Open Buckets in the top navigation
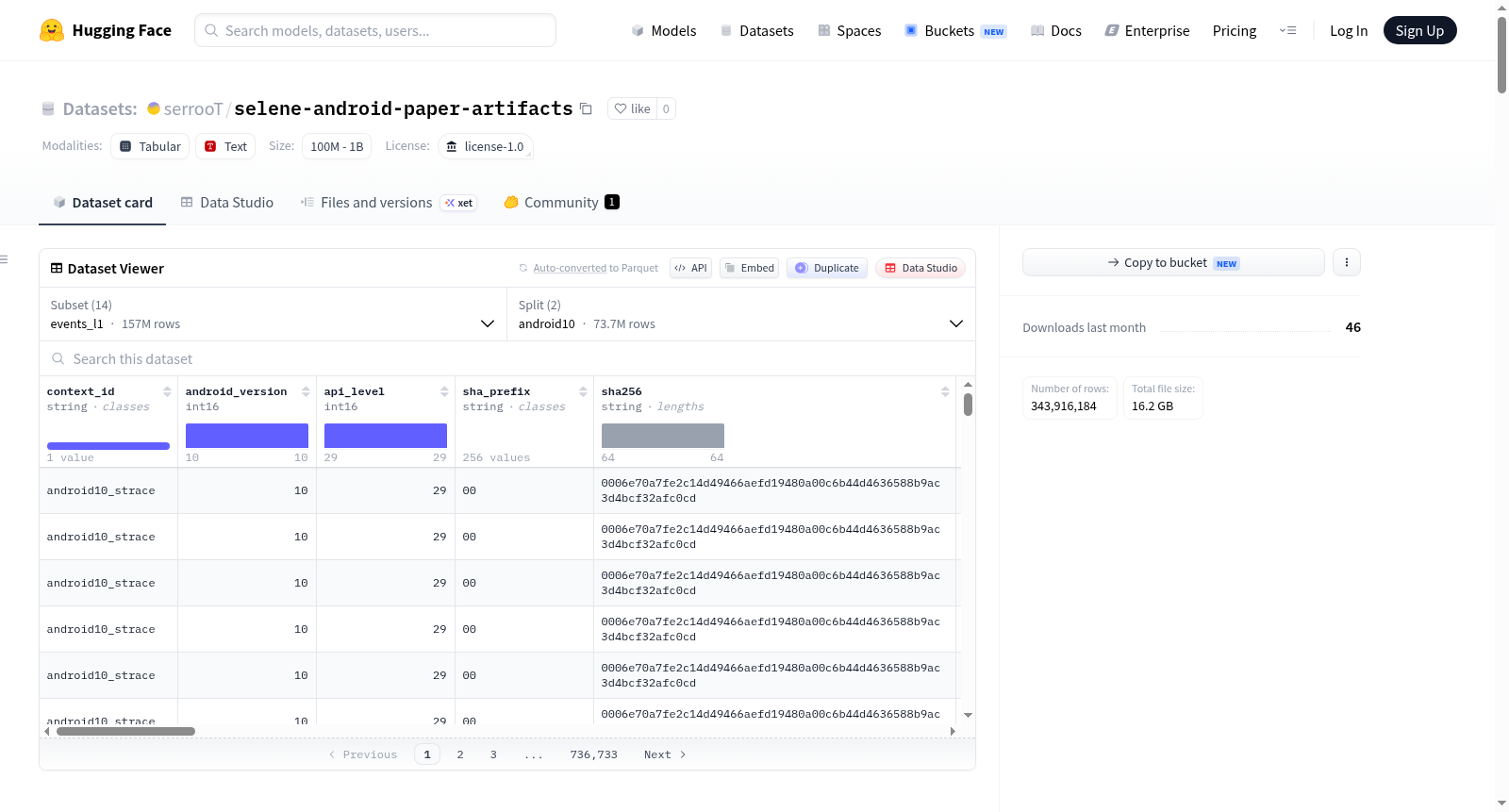The image size is (1509, 812). [955, 31]
